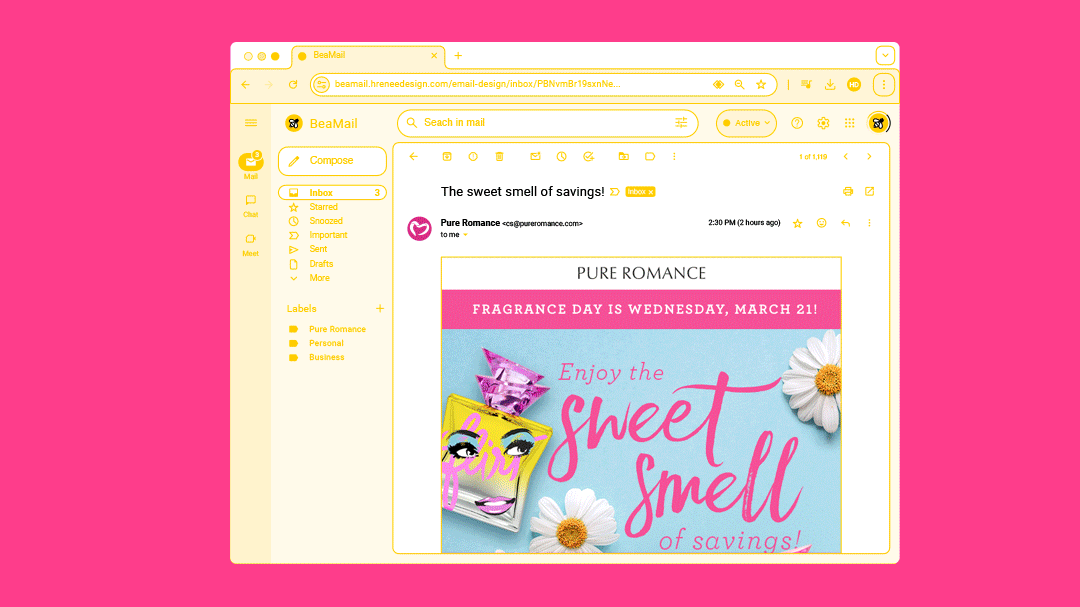The width and height of the screenshot is (1080, 607).
Task: Bookmark this page star icon
Action: (761, 85)
